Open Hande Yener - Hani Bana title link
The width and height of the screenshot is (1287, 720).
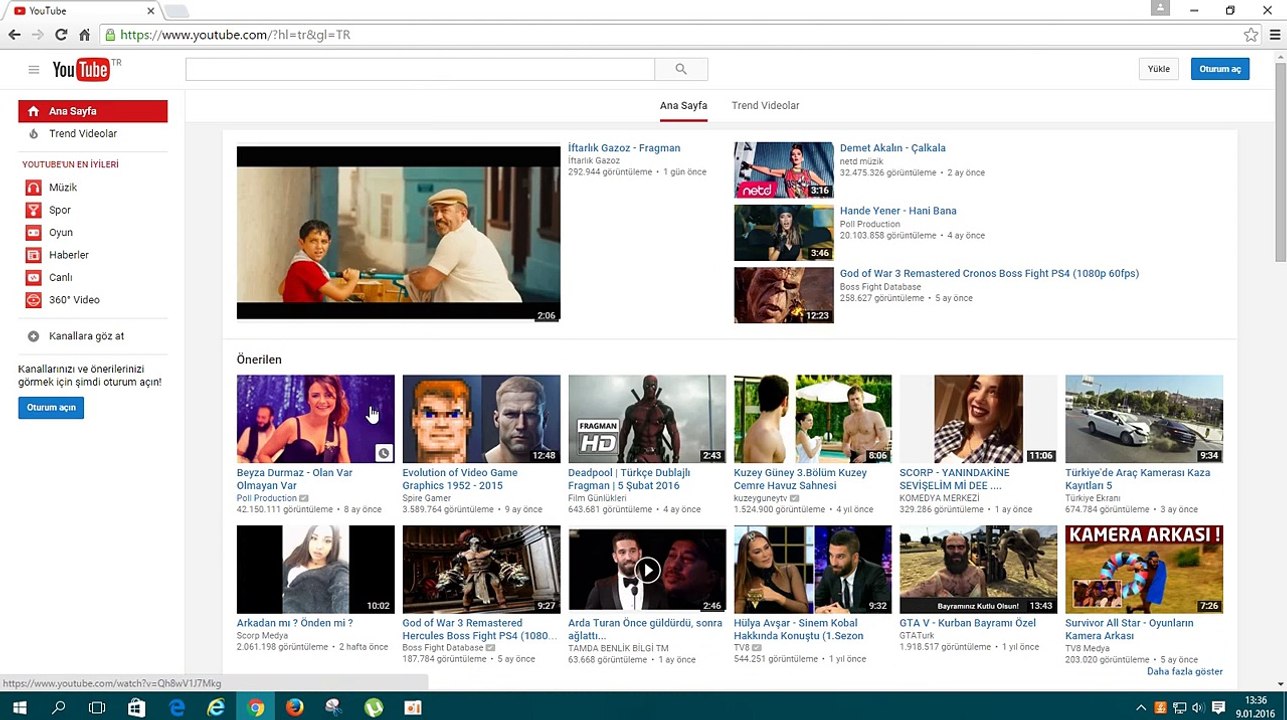pyautogui.click(x=898, y=211)
